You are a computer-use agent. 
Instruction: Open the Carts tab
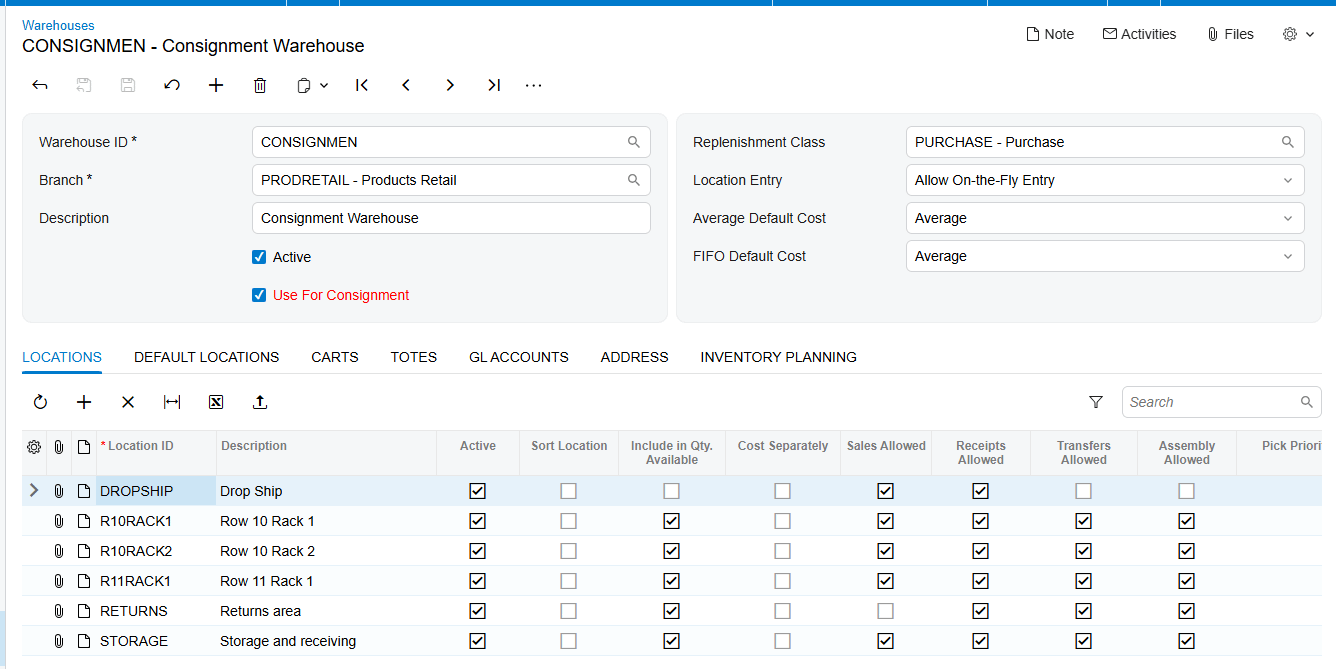coord(335,357)
